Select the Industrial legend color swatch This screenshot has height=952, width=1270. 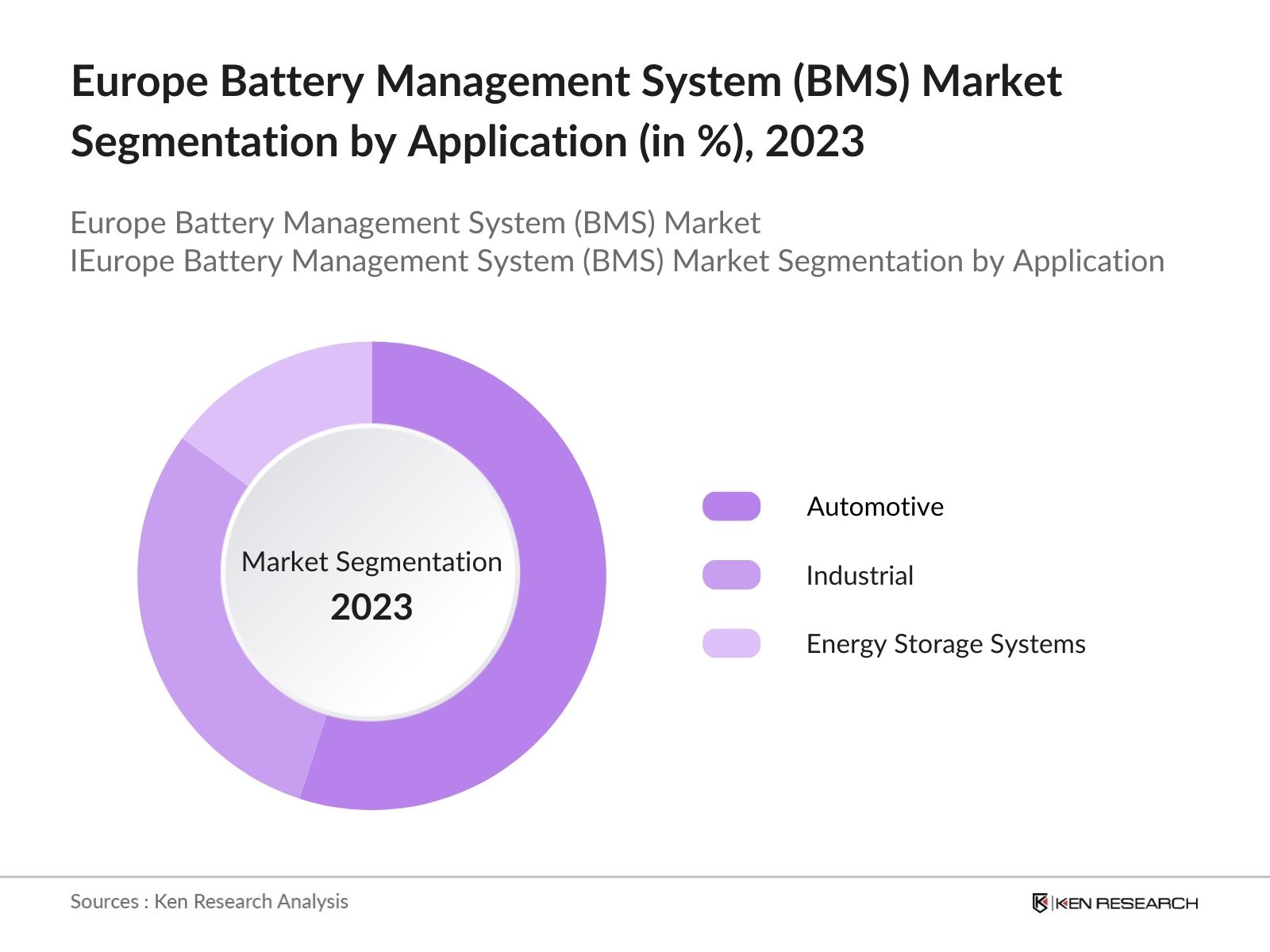[x=731, y=575]
